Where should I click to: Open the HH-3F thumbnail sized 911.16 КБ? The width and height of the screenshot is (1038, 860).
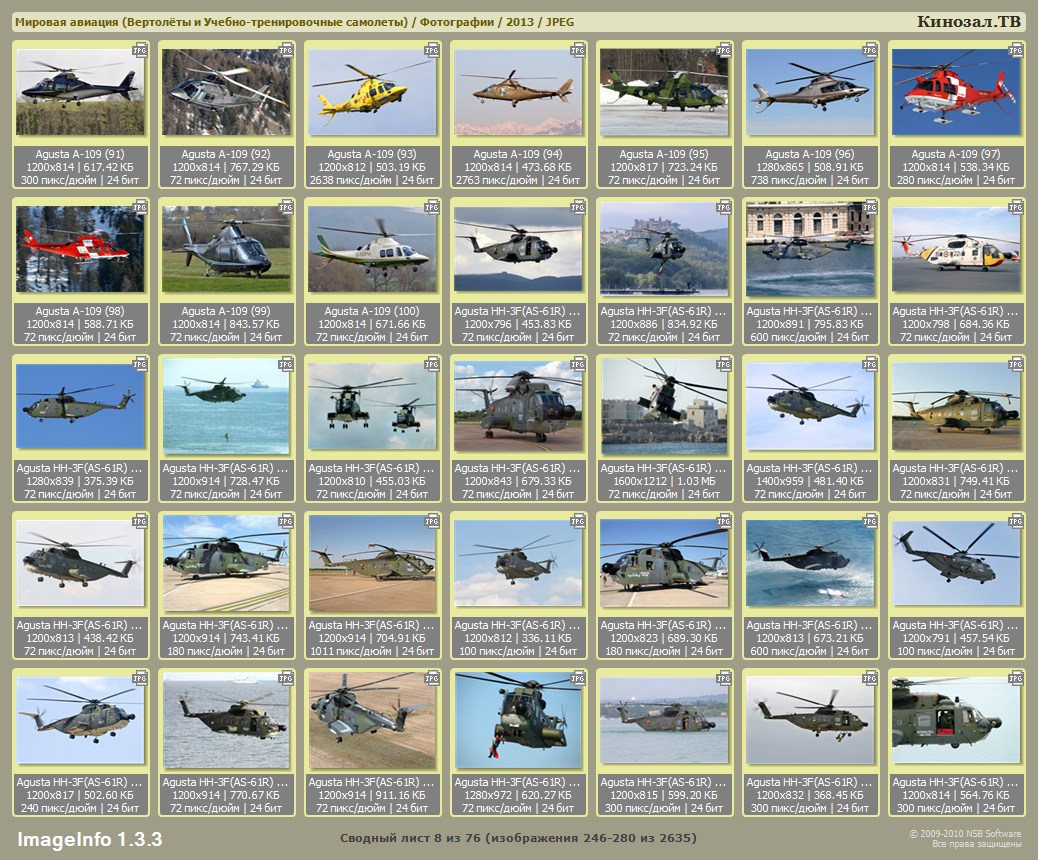[372, 720]
